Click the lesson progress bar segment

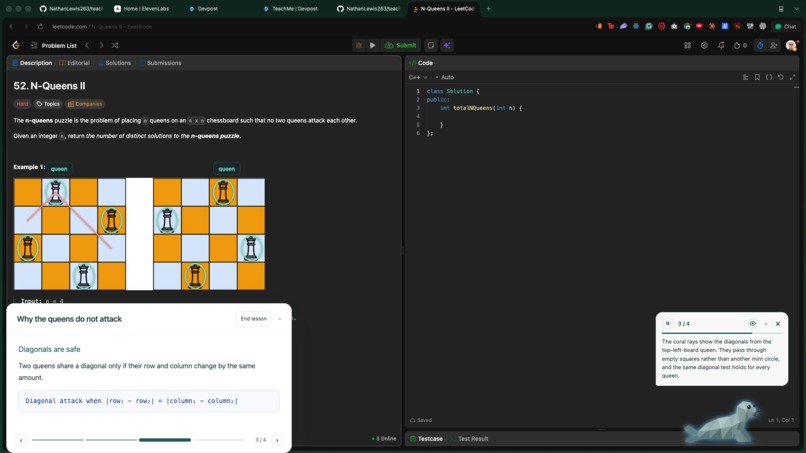[x=164, y=440]
